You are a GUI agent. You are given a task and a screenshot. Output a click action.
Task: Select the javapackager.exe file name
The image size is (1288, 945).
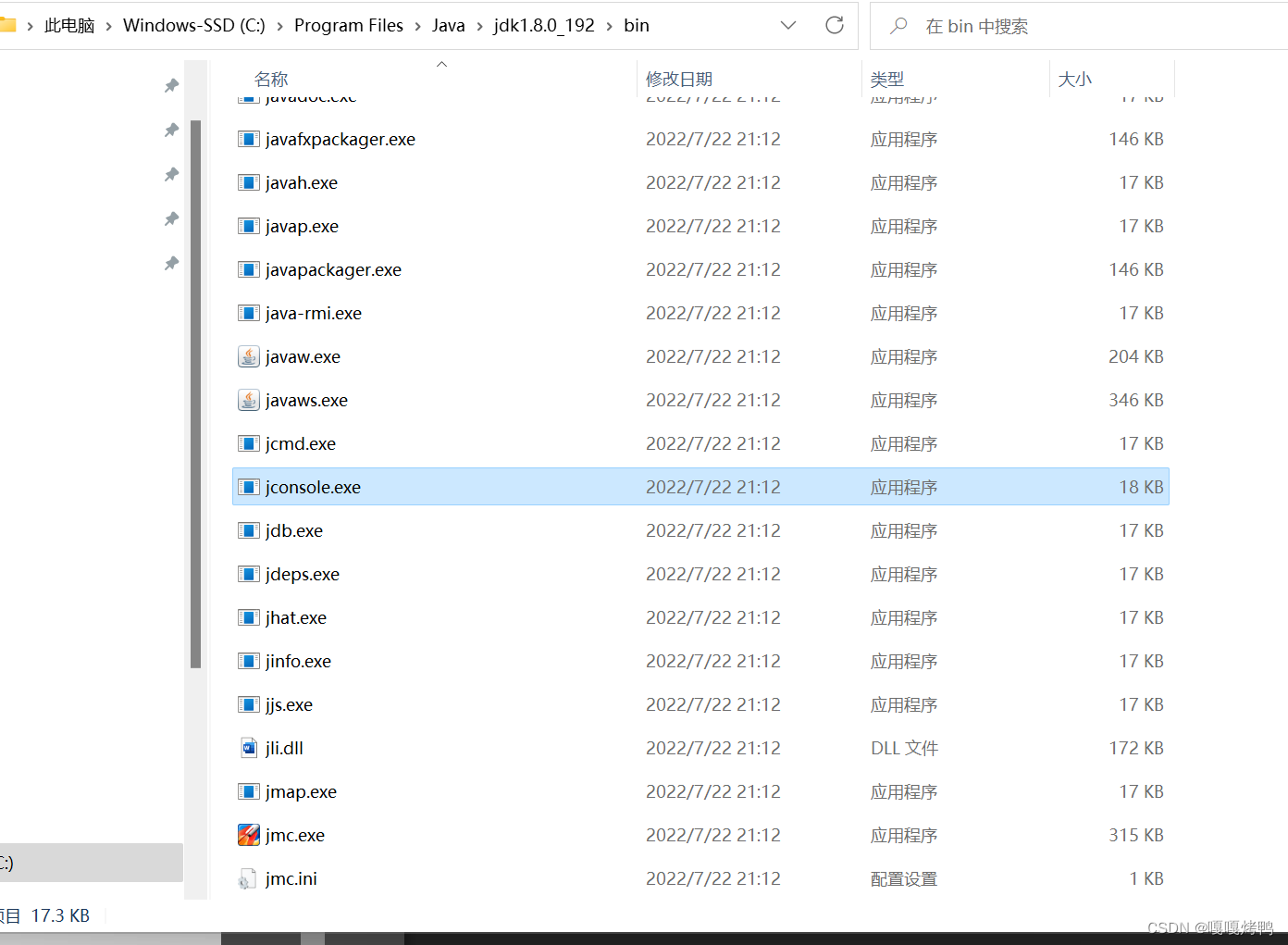(333, 269)
